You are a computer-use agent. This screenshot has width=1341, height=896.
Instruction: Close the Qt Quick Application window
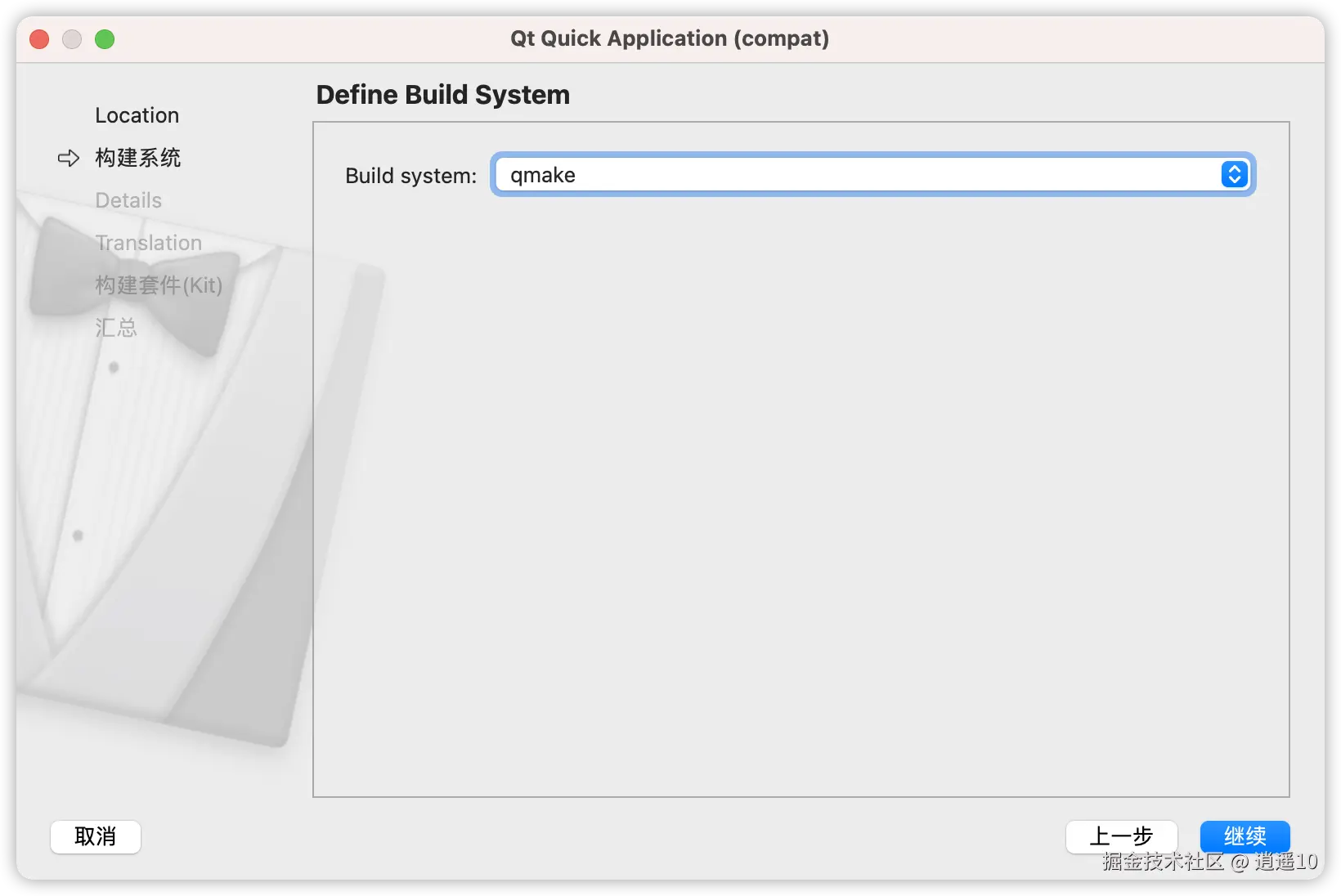[39, 39]
